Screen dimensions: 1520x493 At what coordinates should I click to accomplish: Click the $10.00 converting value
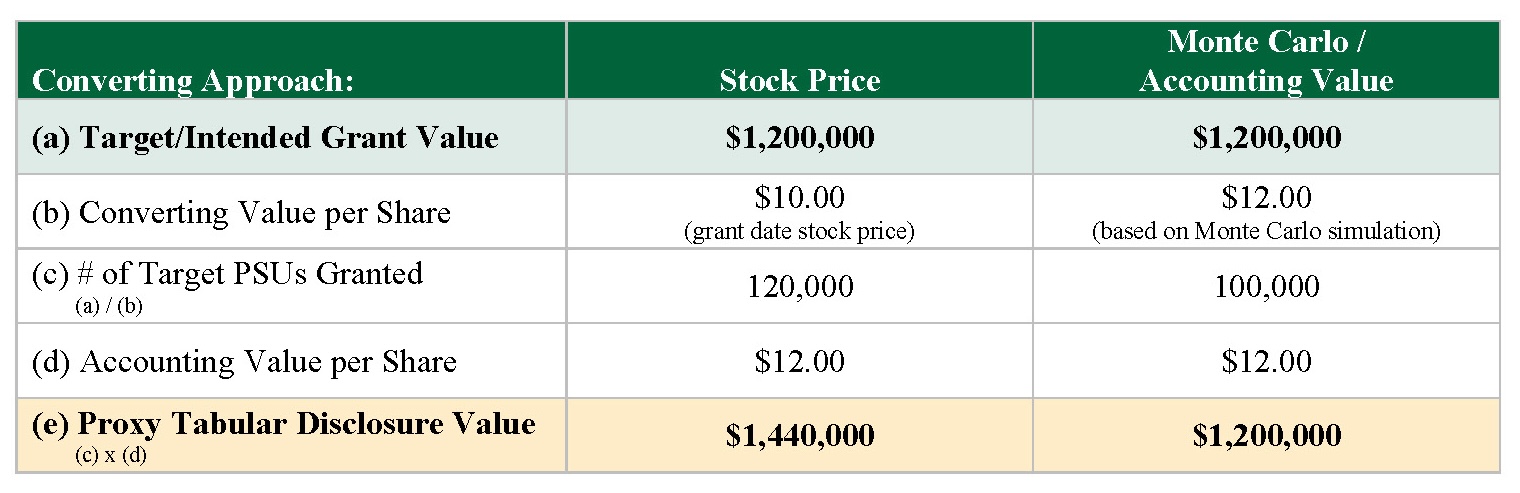[799, 197]
